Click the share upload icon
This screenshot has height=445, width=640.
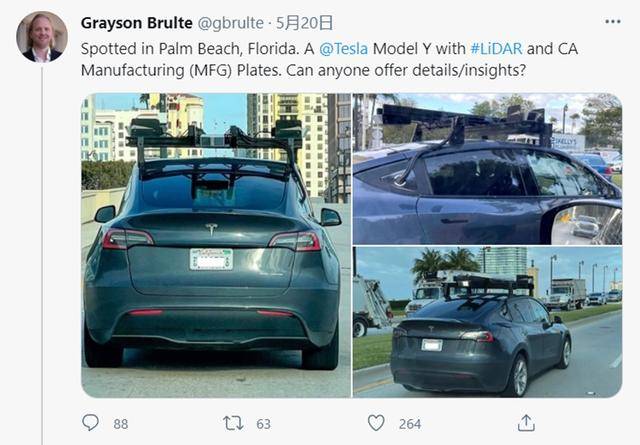point(526,423)
